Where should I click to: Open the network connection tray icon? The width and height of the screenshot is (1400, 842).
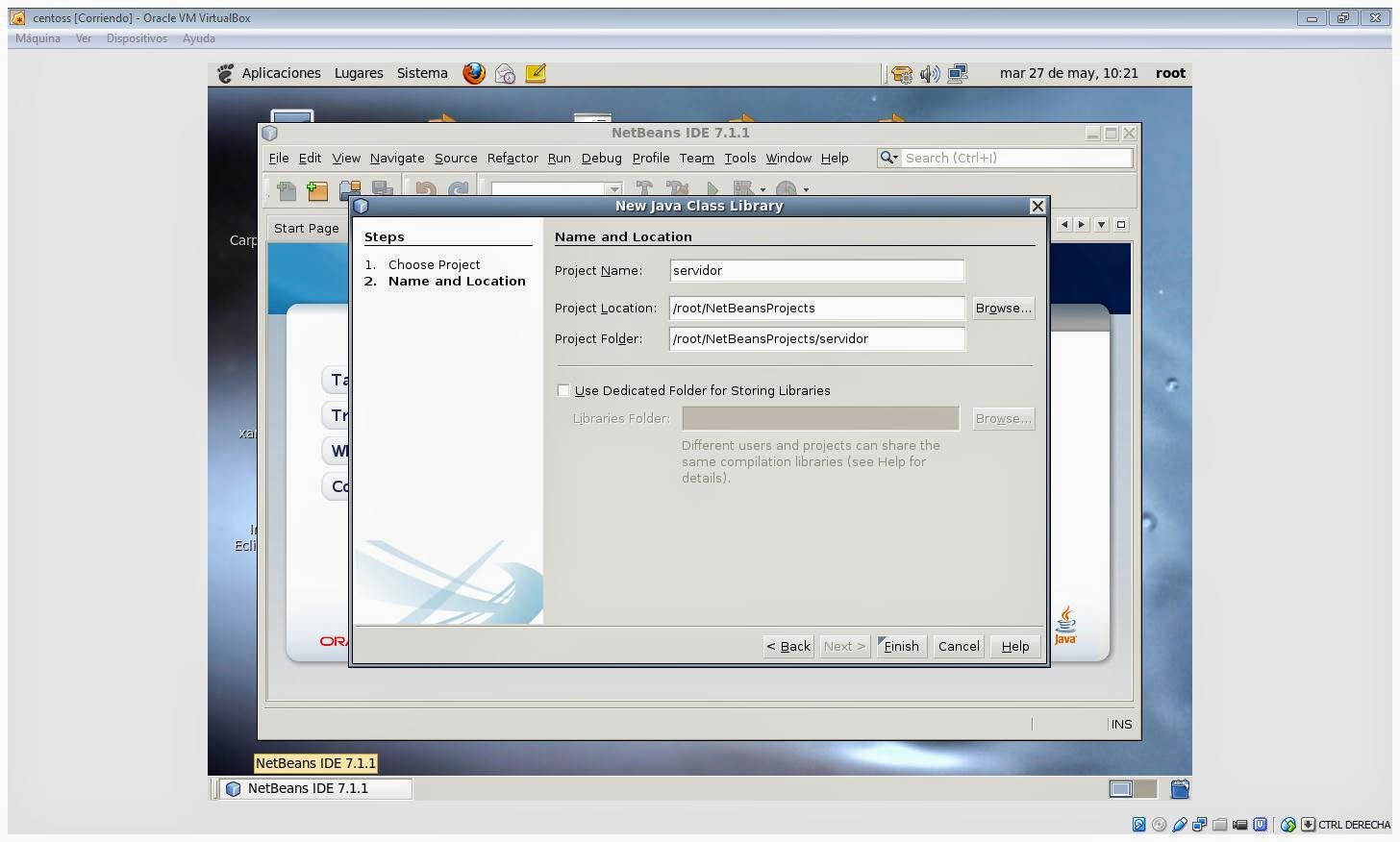click(x=958, y=73)
